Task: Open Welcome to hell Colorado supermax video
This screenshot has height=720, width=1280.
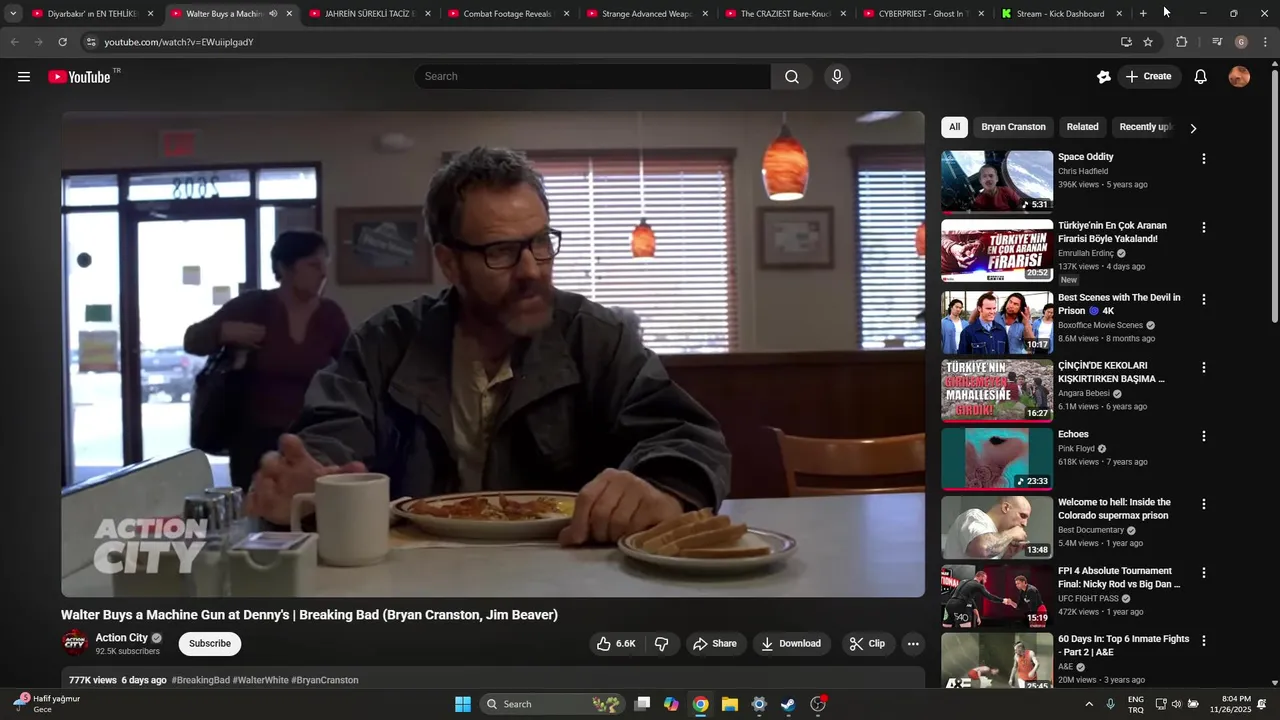Action: pos(997,527)
